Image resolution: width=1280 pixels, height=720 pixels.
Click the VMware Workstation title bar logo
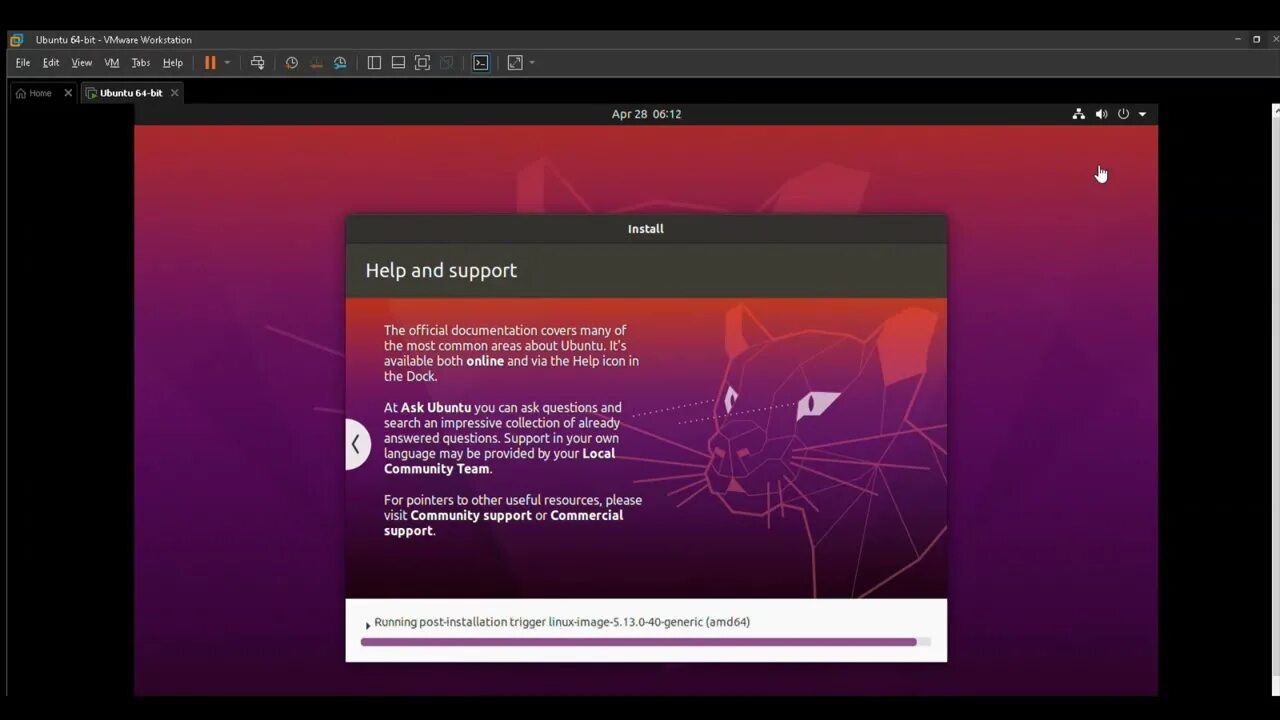pyautogui.click(x=17, y=40)
